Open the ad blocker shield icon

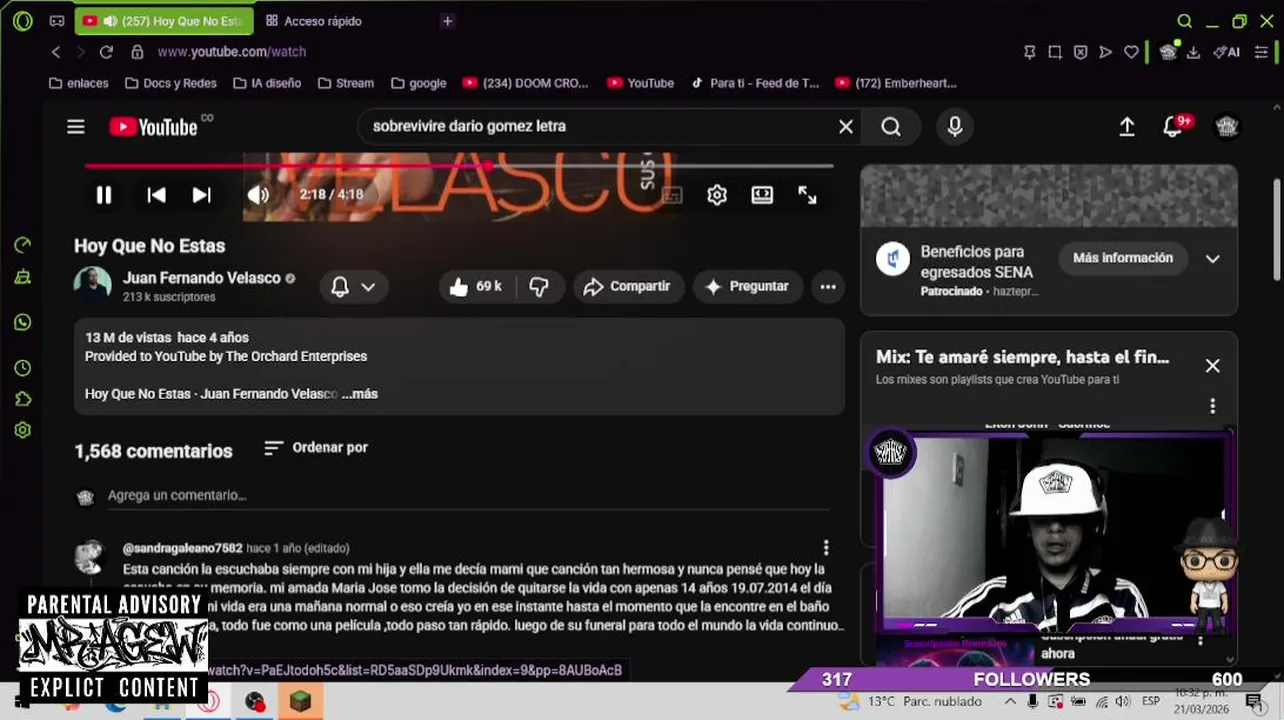[x=1080, y=52]
